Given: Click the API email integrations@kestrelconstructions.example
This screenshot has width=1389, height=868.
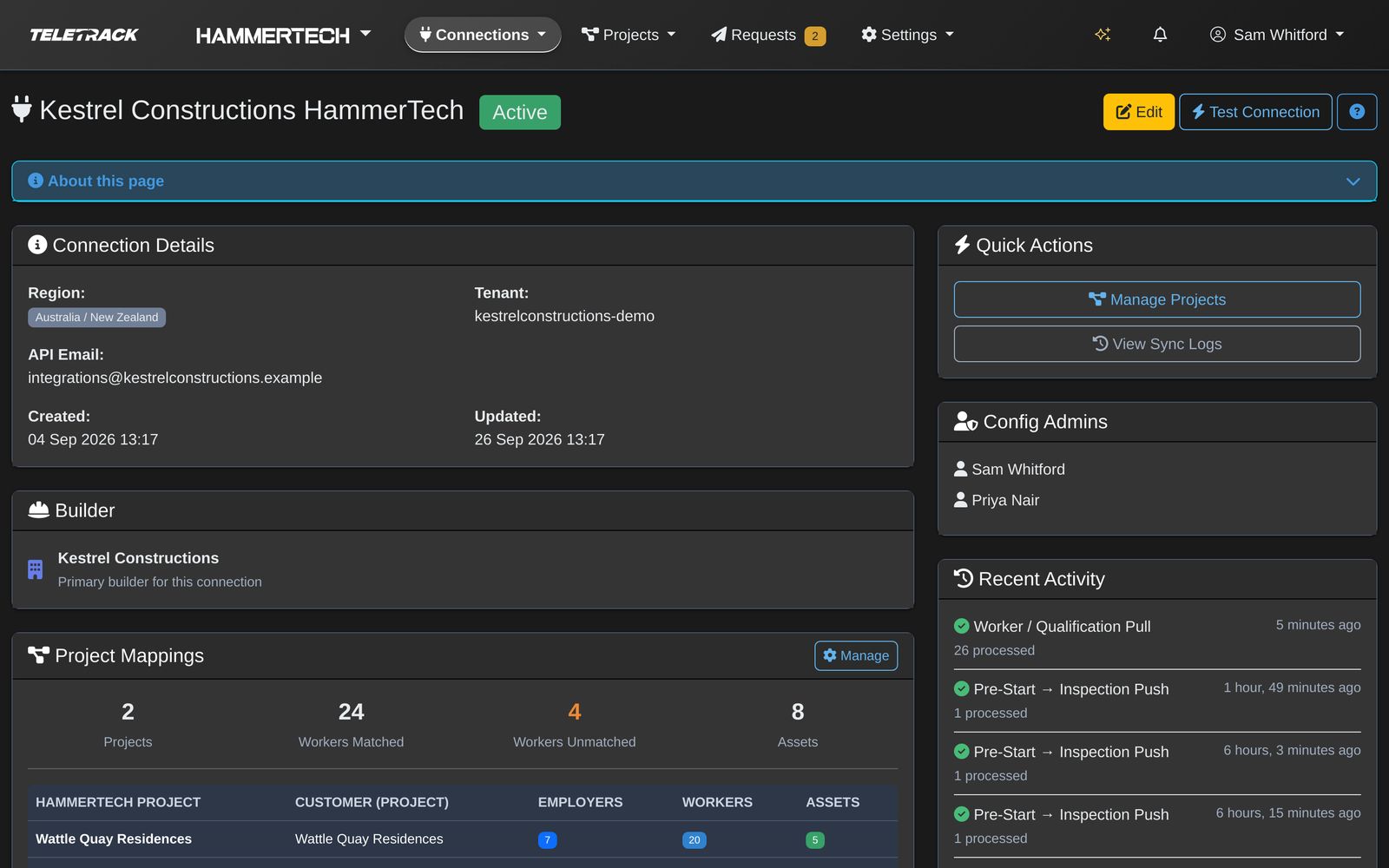Looking at the screenshot, I should pyautogui.click(x=174, y=378).
